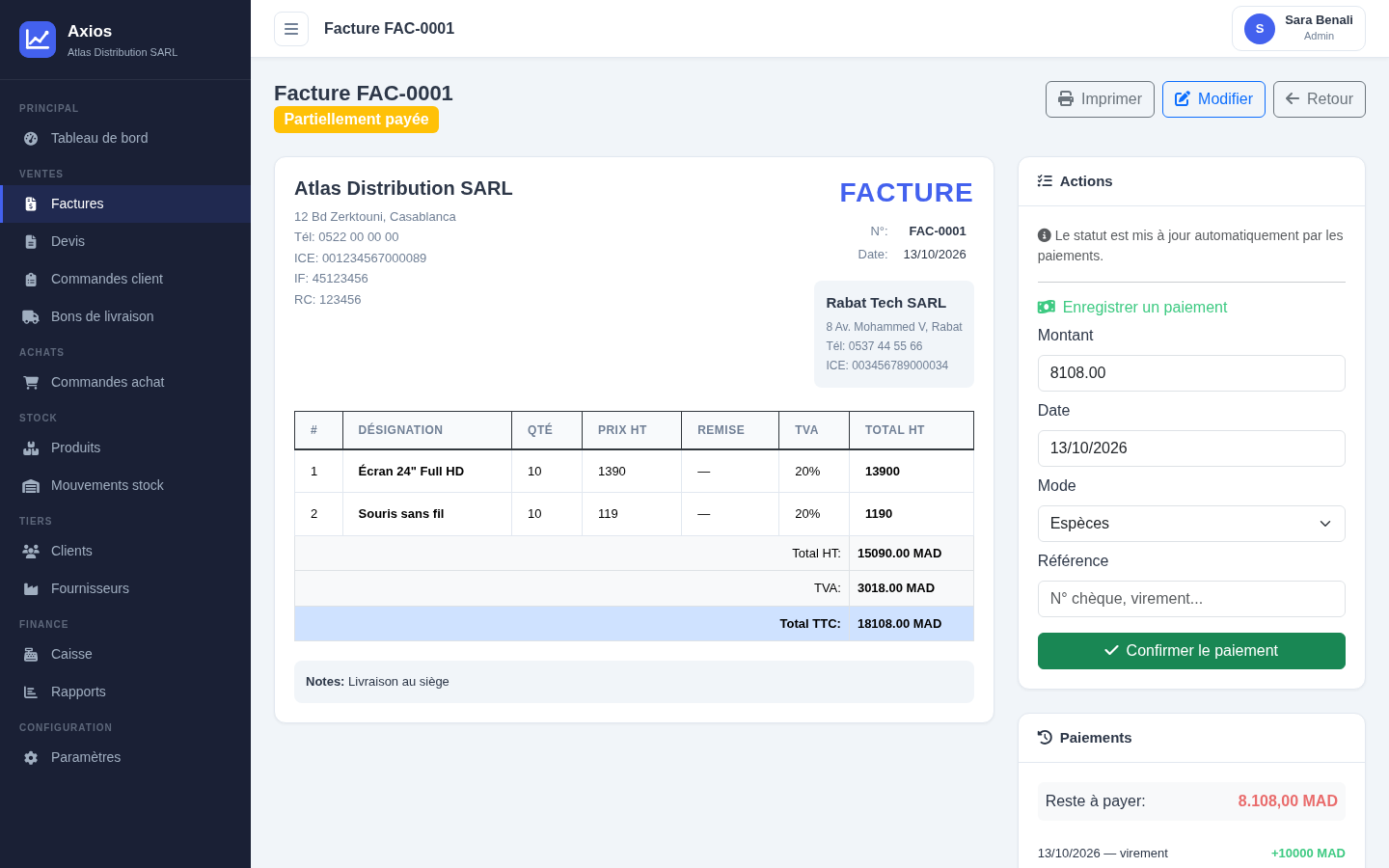
Task: Go to Devis in sidebar
Action: pyautogui.click(x=125, y=241)
